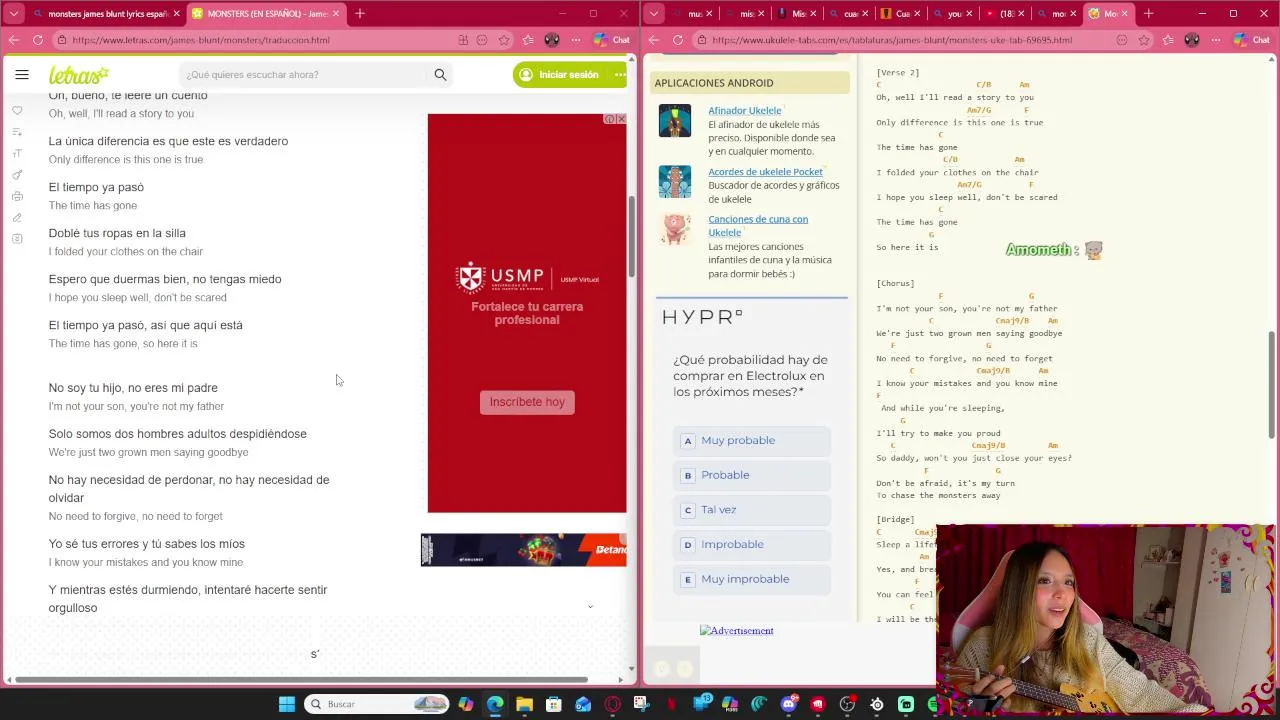The width and height of the screenshot is (1280, 720).
Task: Click the add-to-playlist icon in the letras sidebar
Action: [17, 132]
